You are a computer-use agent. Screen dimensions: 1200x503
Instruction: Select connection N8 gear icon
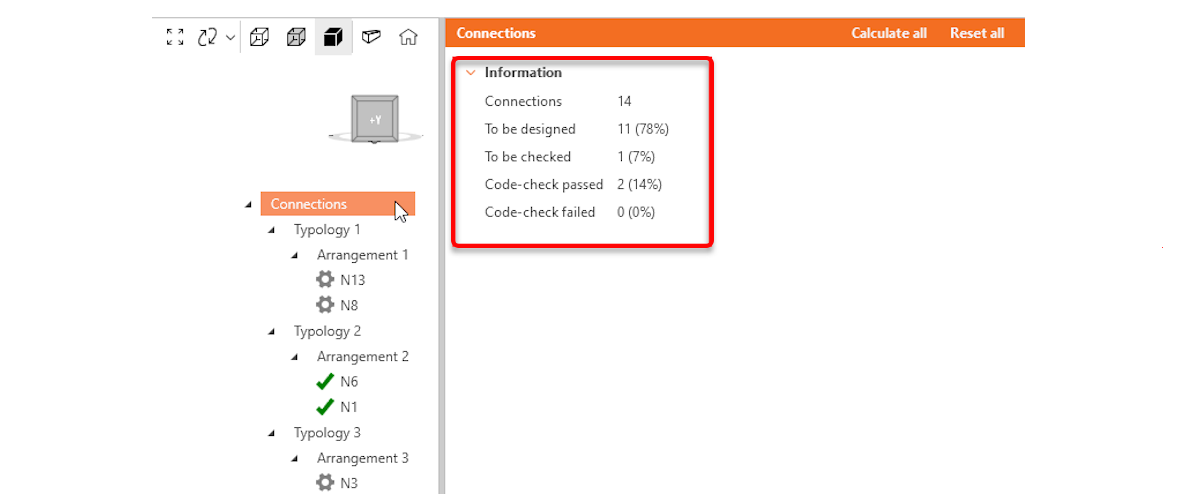325,305
